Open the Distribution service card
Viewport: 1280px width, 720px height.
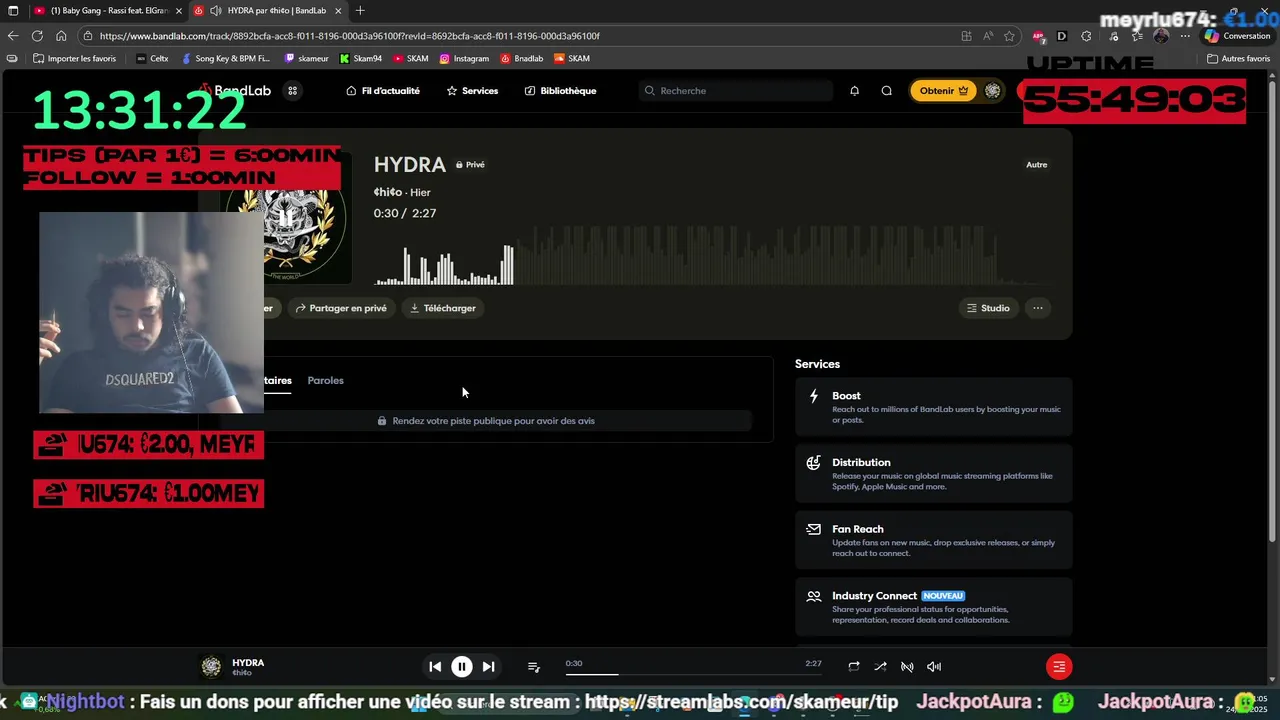[934, 473]
